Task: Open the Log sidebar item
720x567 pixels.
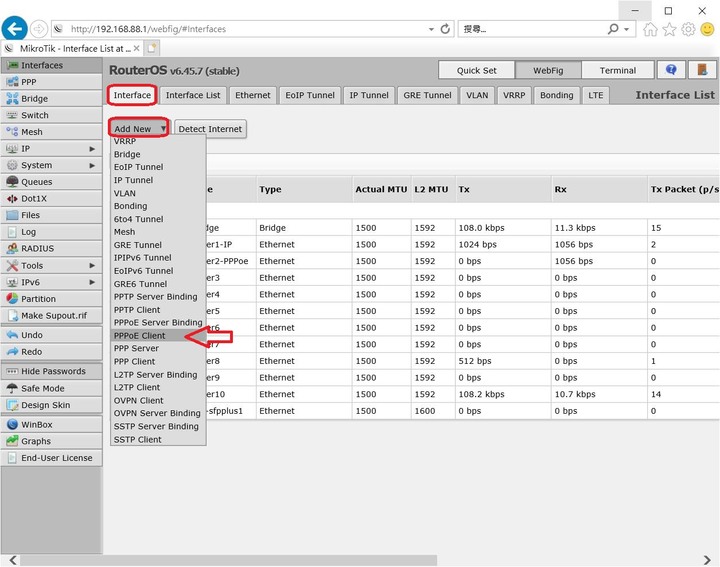Action: coord(51,232)
